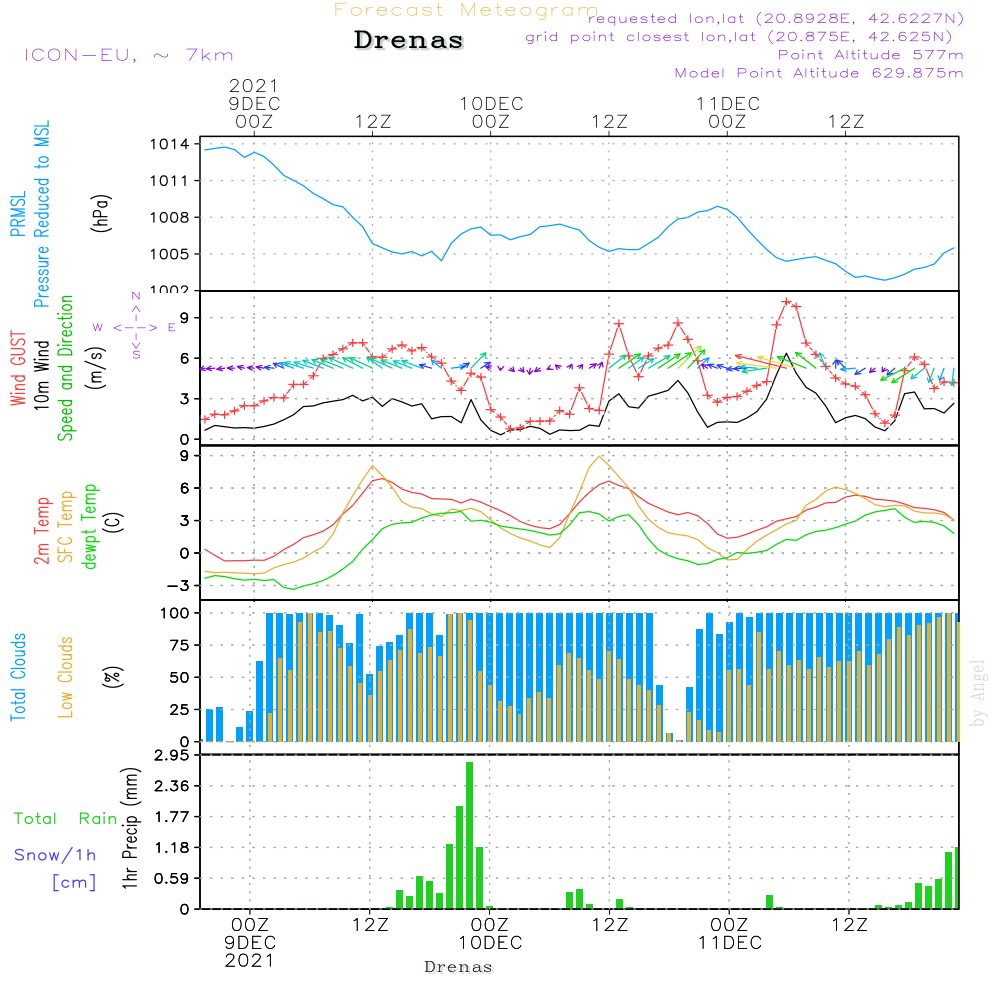Viewport: 1000px width, 1000px height.
Task: Click the green 'Speed and Direction' label
Action: click(65, 368)
